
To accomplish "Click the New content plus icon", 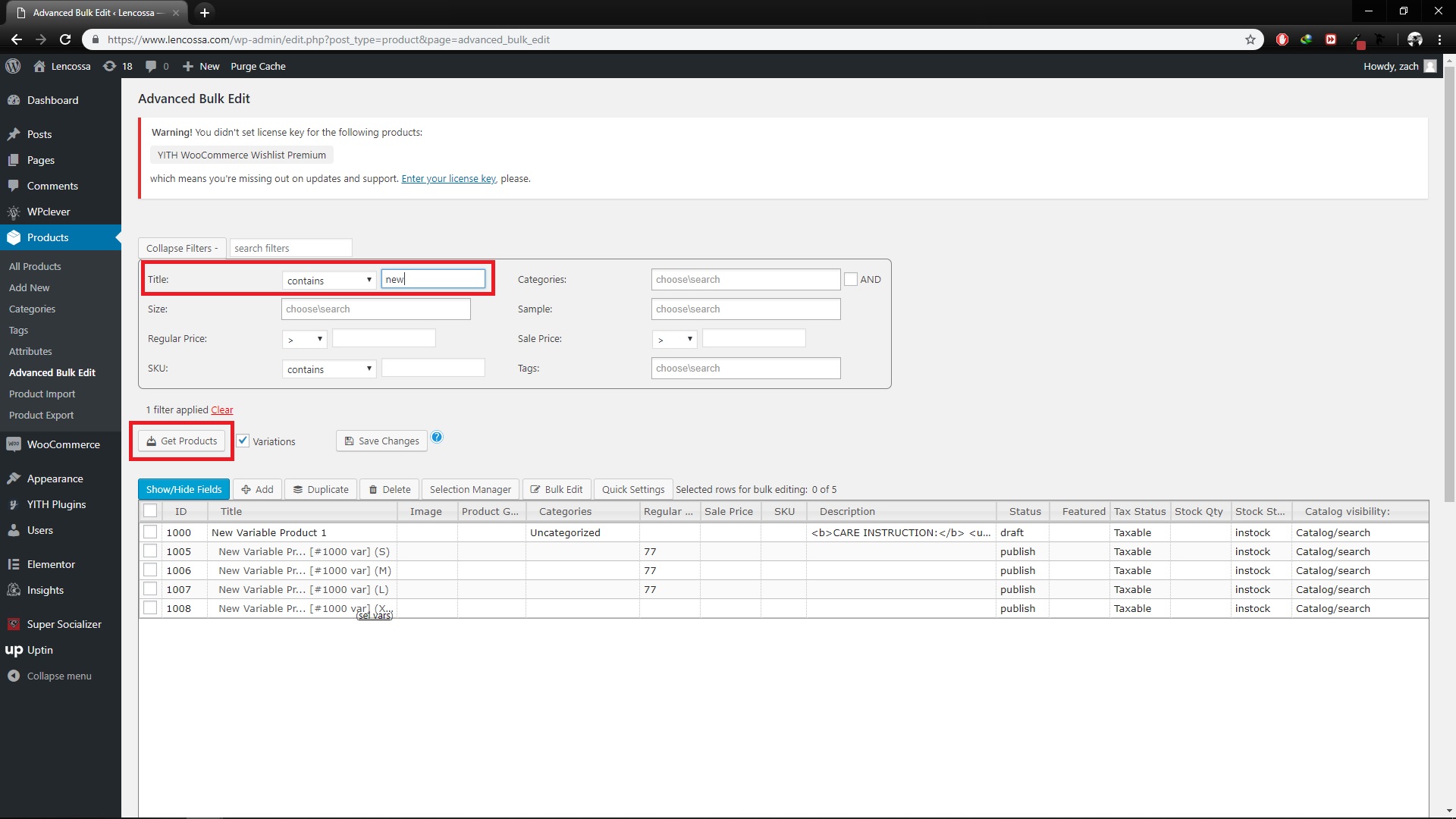I will 188,66.
